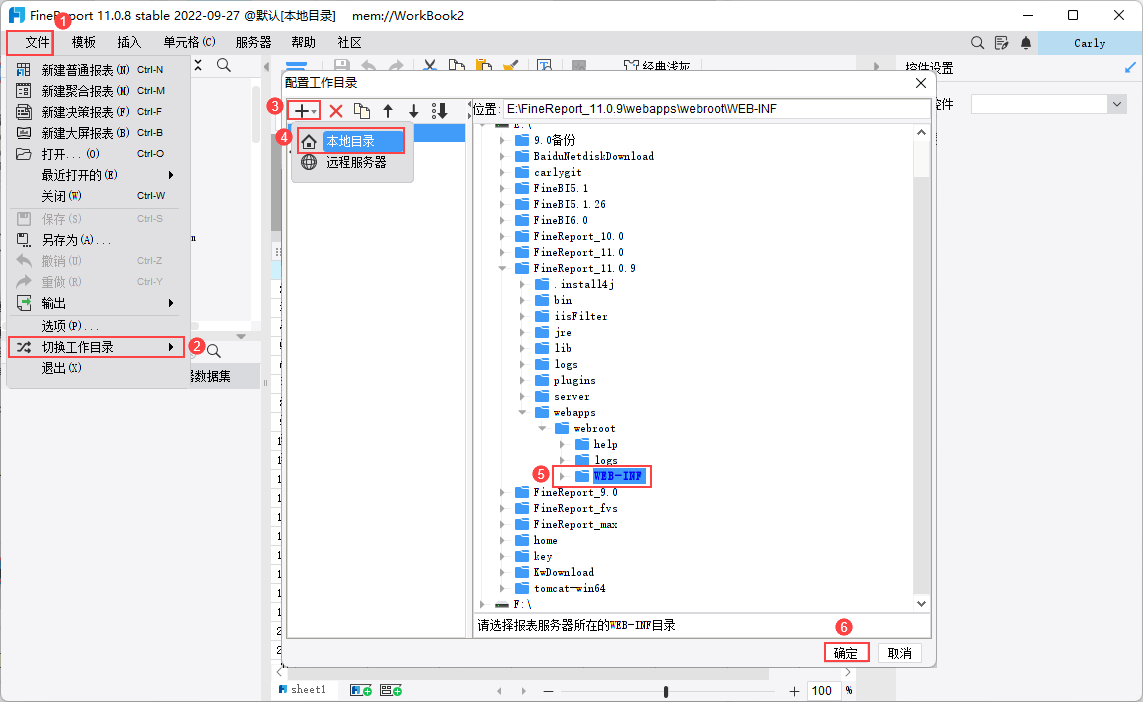1143x702 pixels.
Task: Choose 新建普通报表 from file menu
Action: point(97,70)
